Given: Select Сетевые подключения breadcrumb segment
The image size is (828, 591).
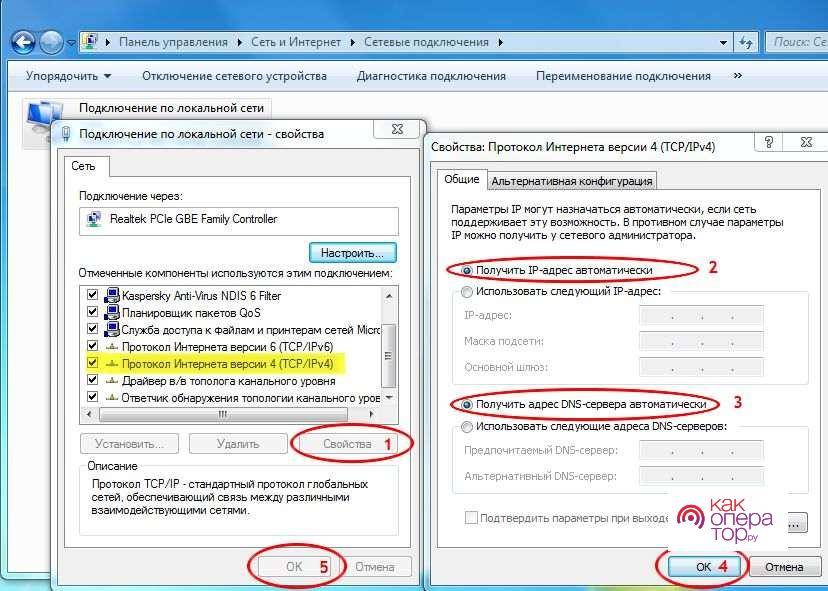Looking at the screenshot, I should coord(426,42).
